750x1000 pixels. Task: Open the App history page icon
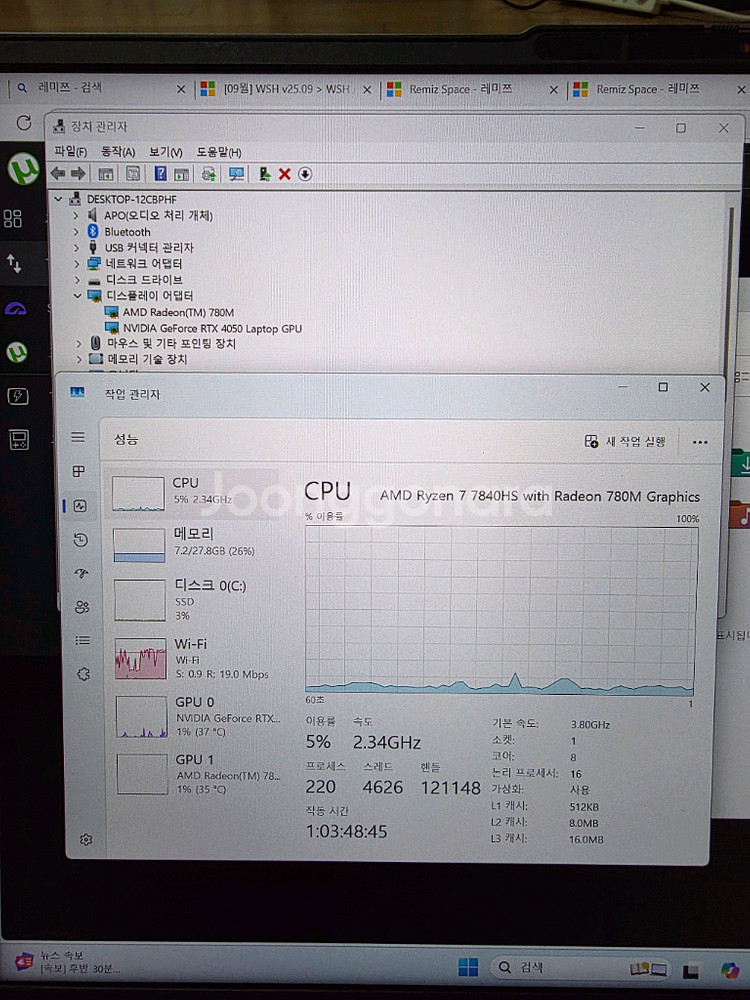click(80, 540)
